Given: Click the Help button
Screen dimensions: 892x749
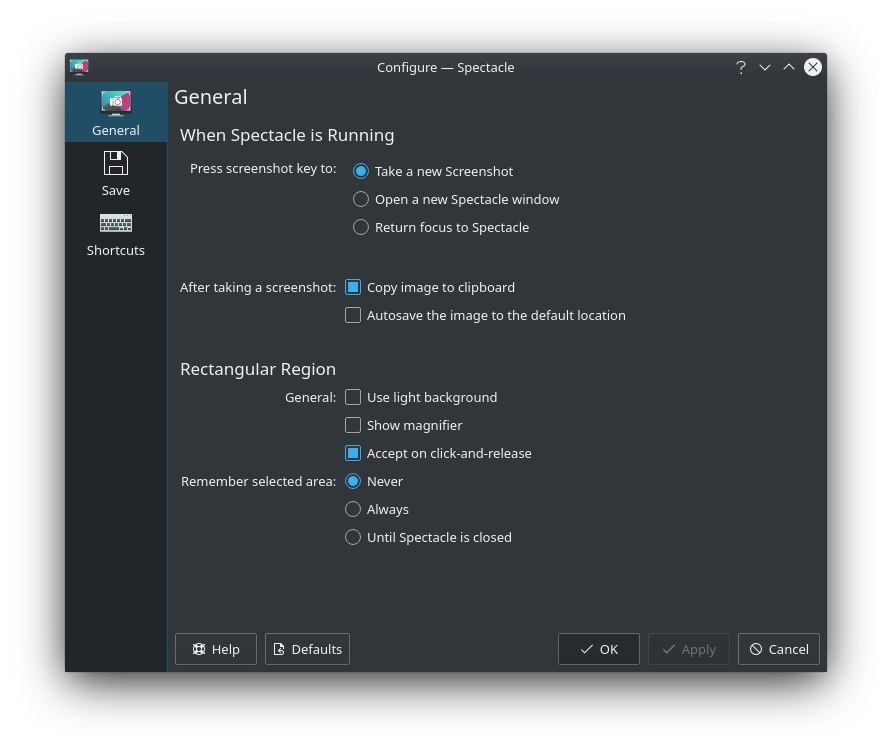Looking at the screenshot, I should pos(216,649).
